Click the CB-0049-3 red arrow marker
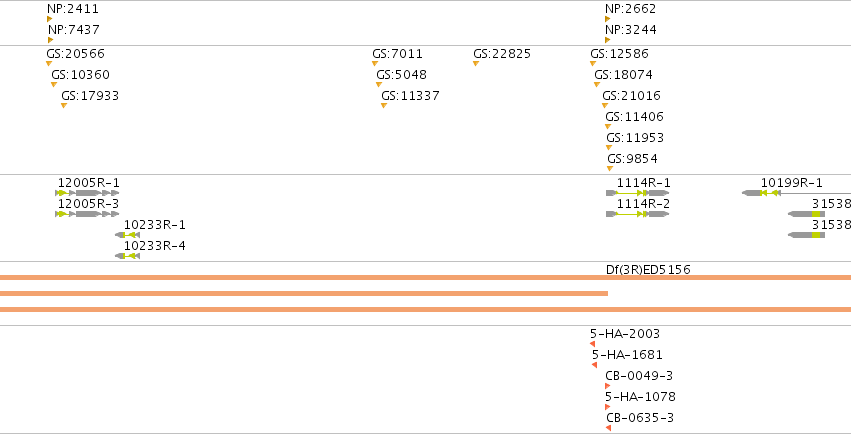This screenshot has width=851, height=434. [x=607, y=386]
